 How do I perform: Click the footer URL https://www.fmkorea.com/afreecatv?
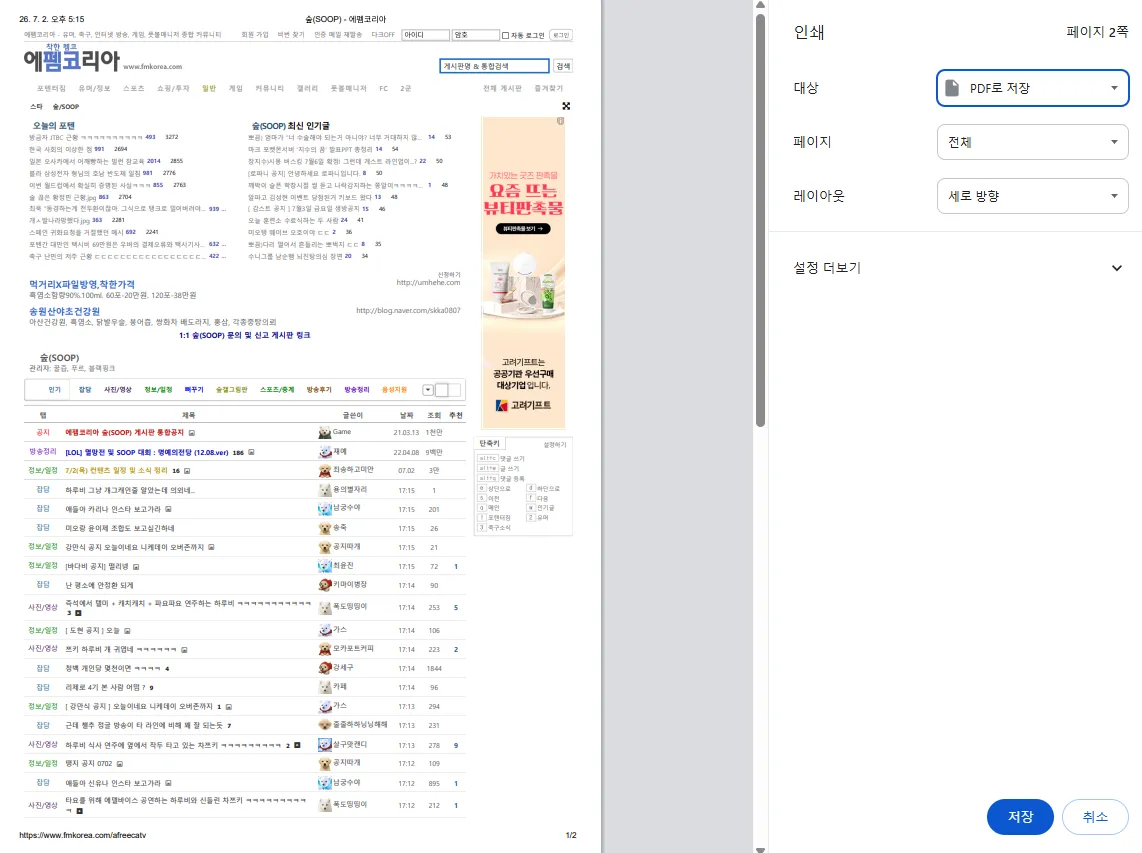pyautogui.click(x=82, y=835)
